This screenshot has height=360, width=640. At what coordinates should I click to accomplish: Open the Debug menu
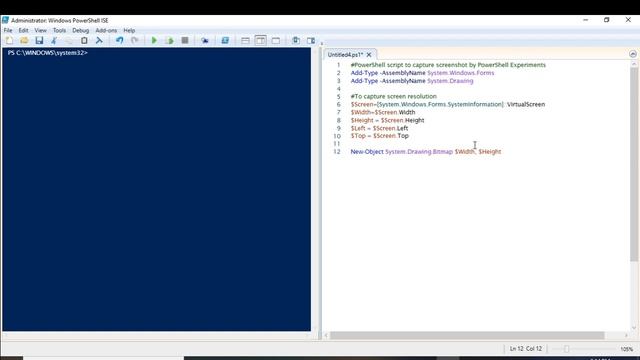pos(80,30)
